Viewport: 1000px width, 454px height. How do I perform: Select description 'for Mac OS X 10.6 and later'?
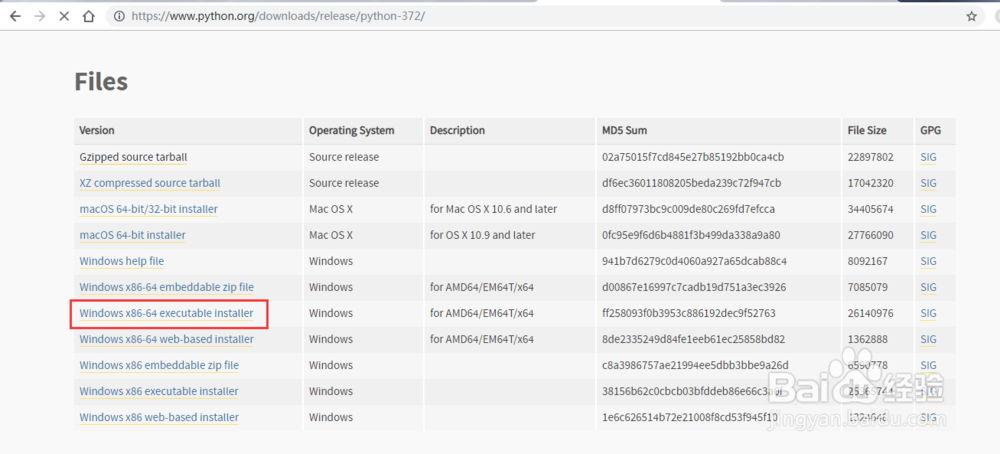tap(493, 209)
